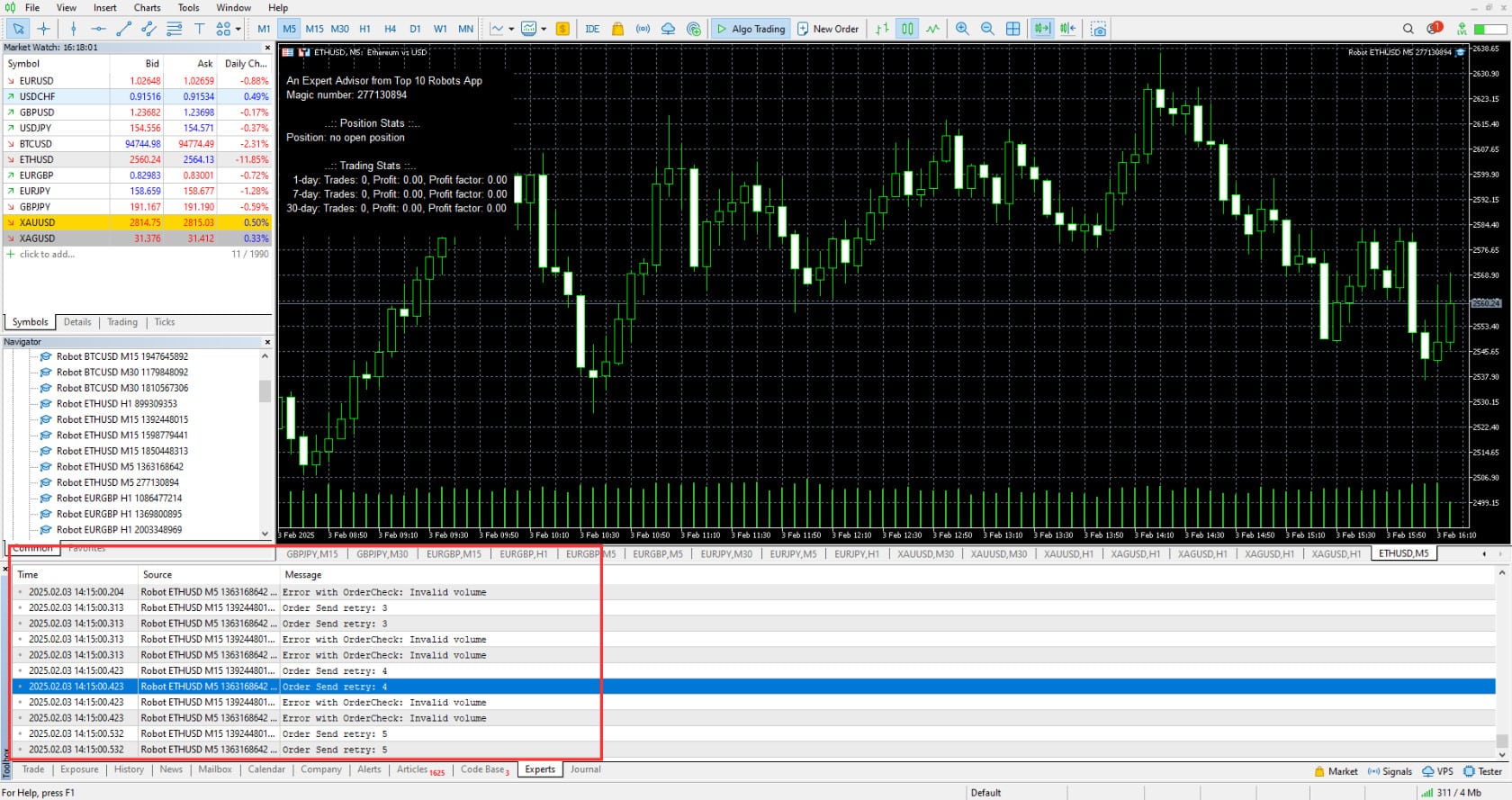The height and width of the screenshot is (800, 1512).
Task: Take a chart screenshot with camera icon
Action: (1099, 29)
